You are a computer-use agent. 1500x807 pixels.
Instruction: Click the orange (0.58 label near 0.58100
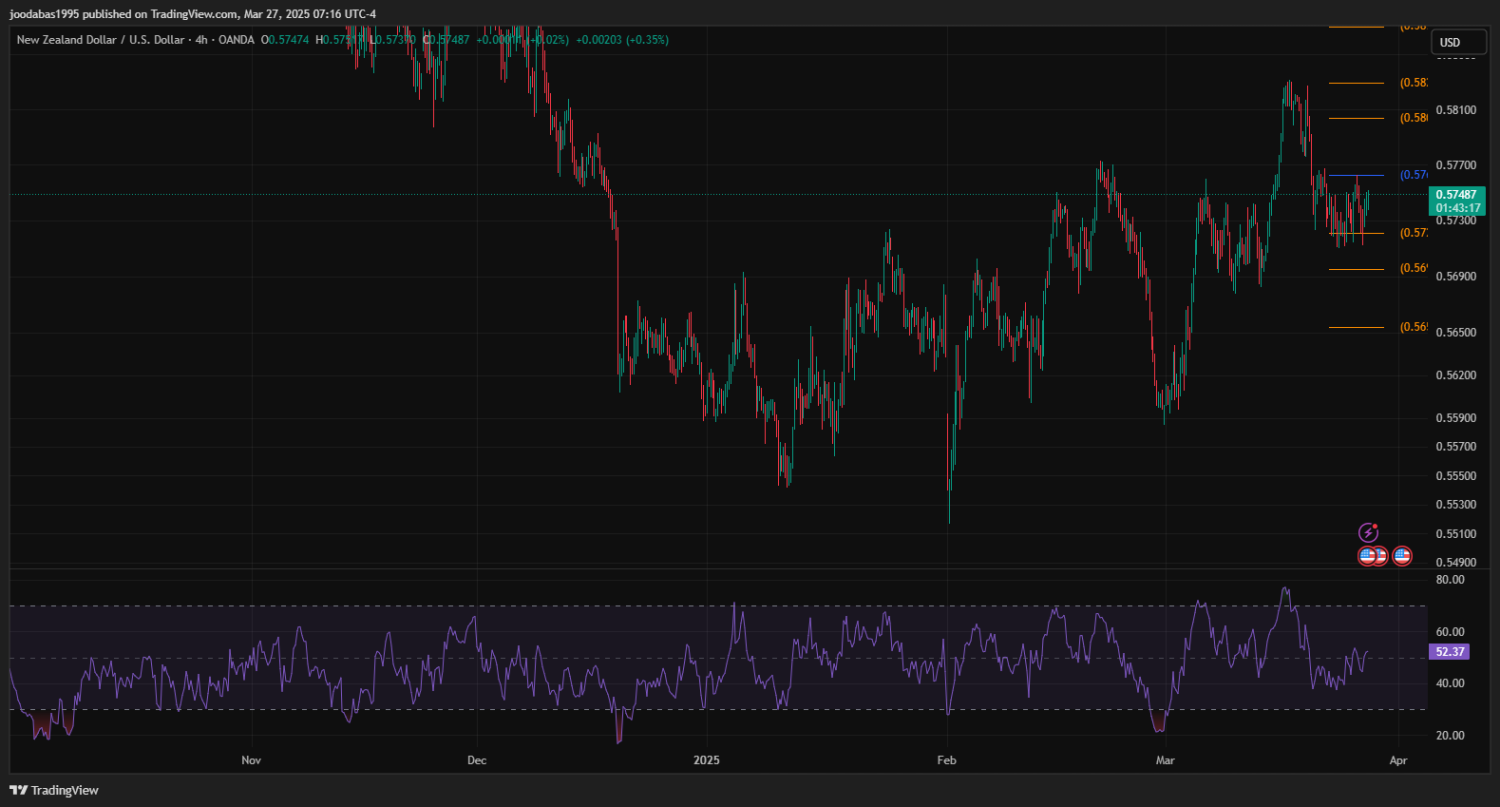pyautogui.click(x=1414, y=118)
